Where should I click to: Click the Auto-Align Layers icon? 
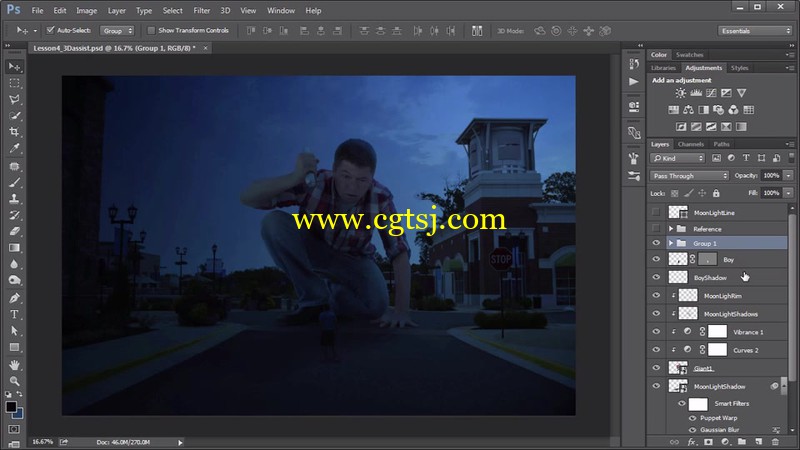(477, 31)
